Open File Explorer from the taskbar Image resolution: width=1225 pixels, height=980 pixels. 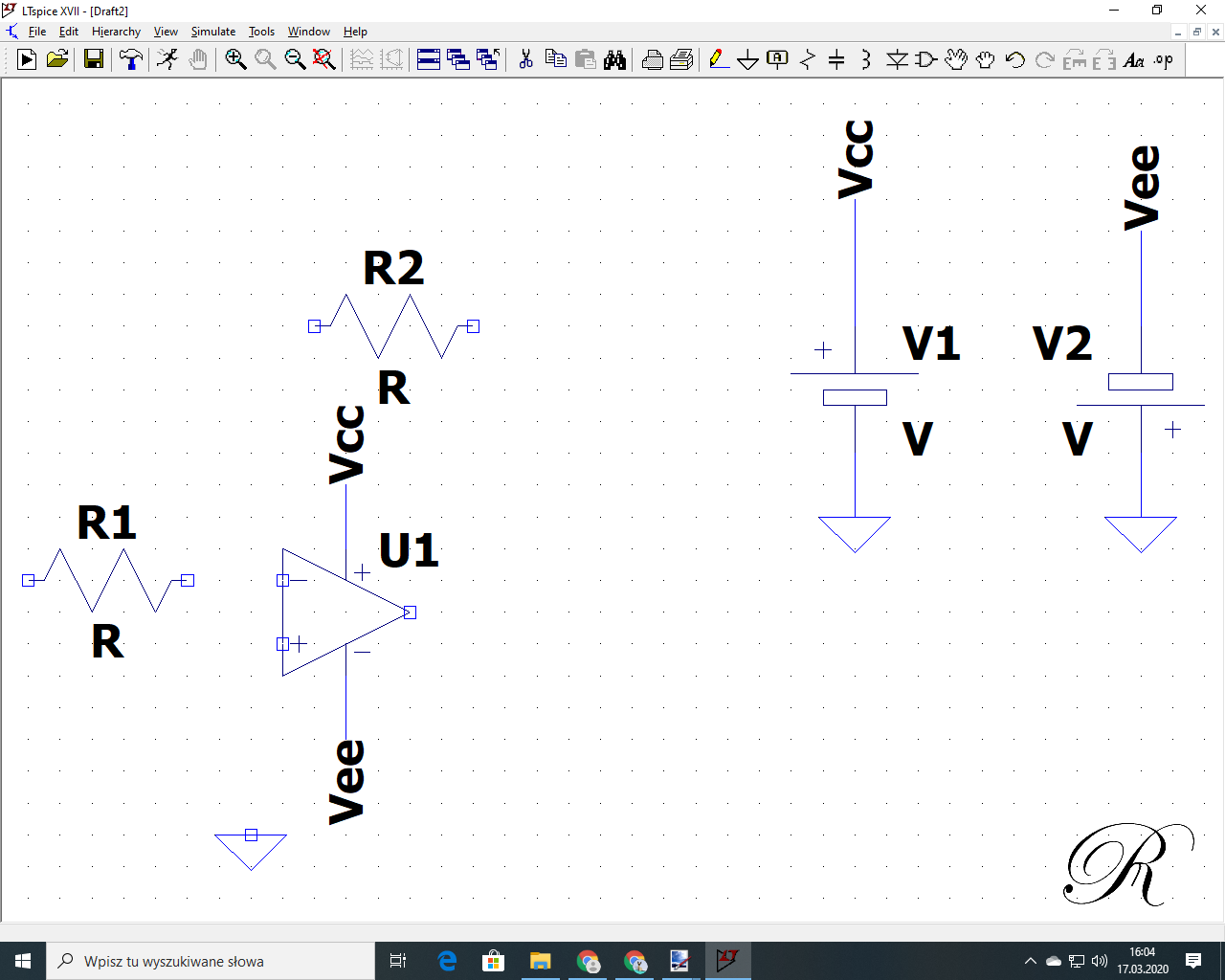541,961
